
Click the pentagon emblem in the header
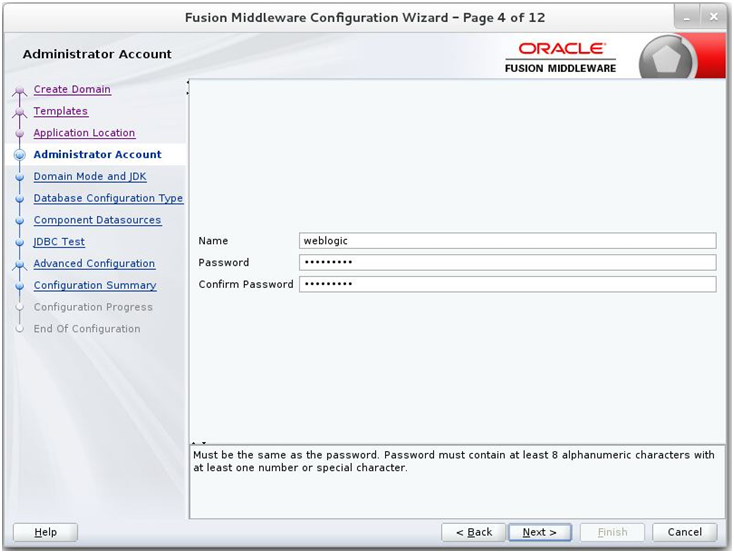[x=667, y=59]
